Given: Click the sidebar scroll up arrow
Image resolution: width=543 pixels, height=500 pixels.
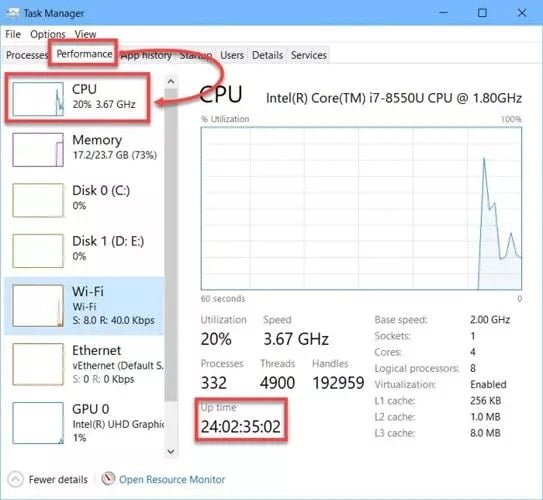Looking at the screenshot, I should (171, 82).
